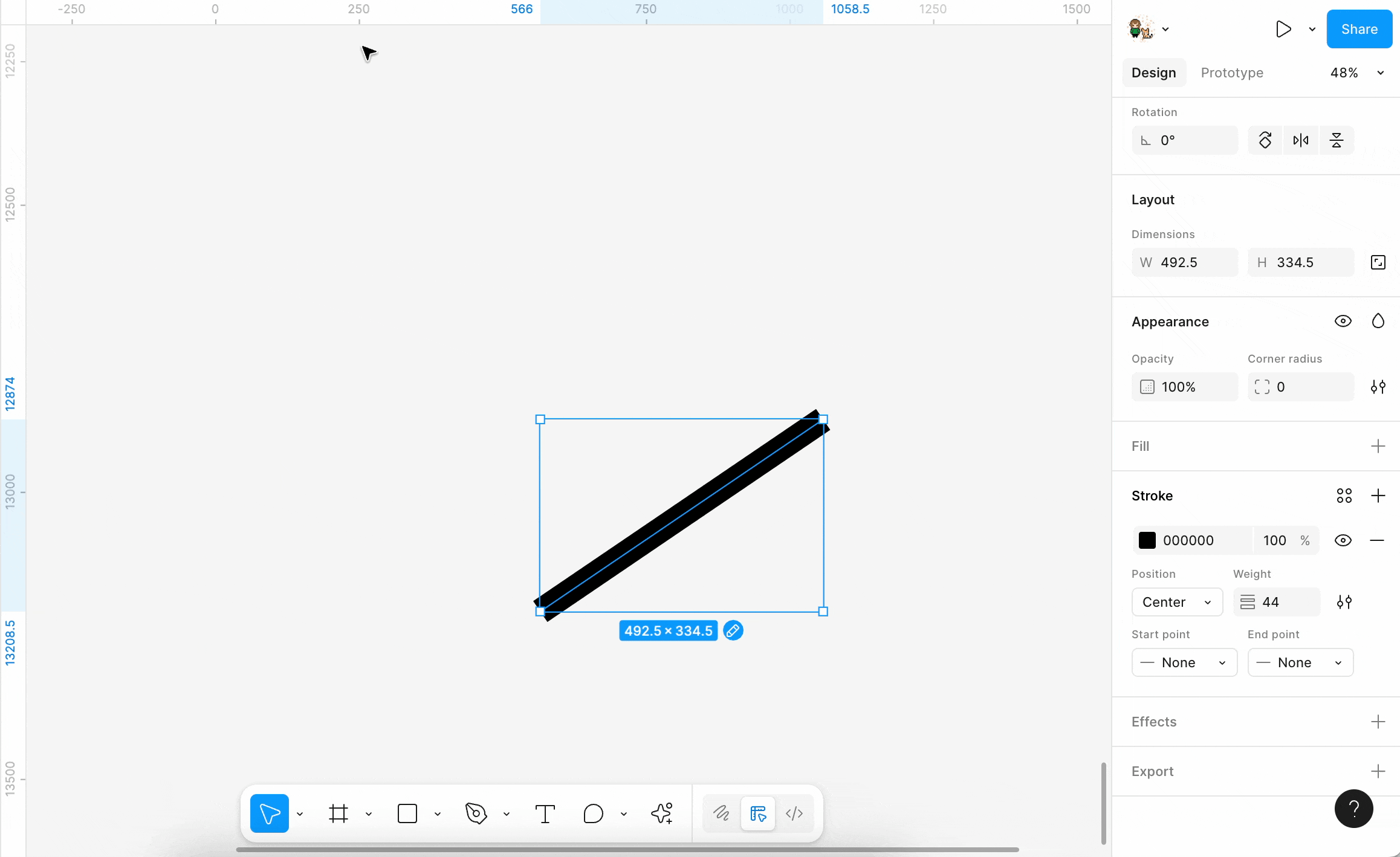
Task: Select the Frame tool in toolbar
Action: click(339, 813)
